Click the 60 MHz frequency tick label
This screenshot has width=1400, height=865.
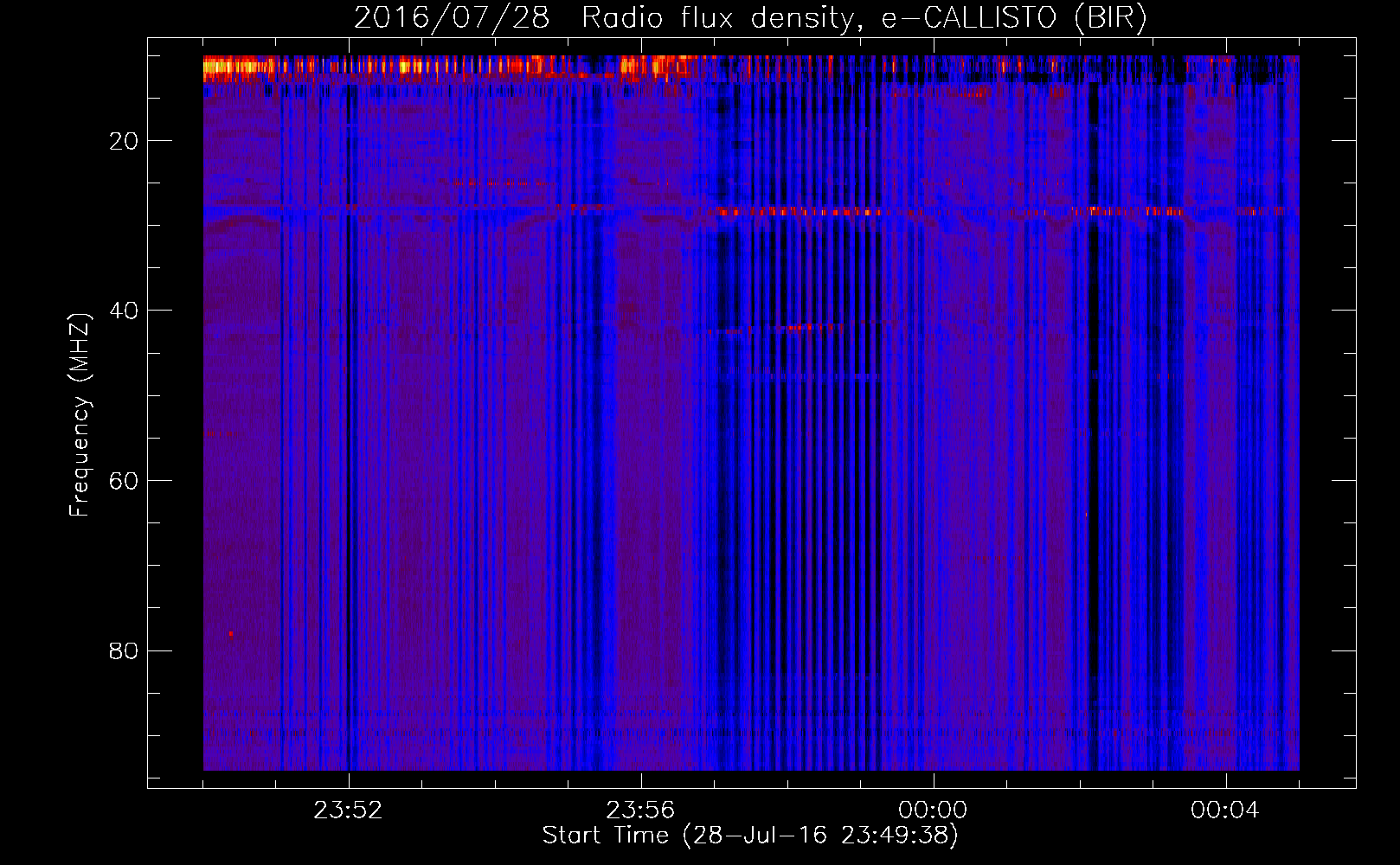pos(124,481)
